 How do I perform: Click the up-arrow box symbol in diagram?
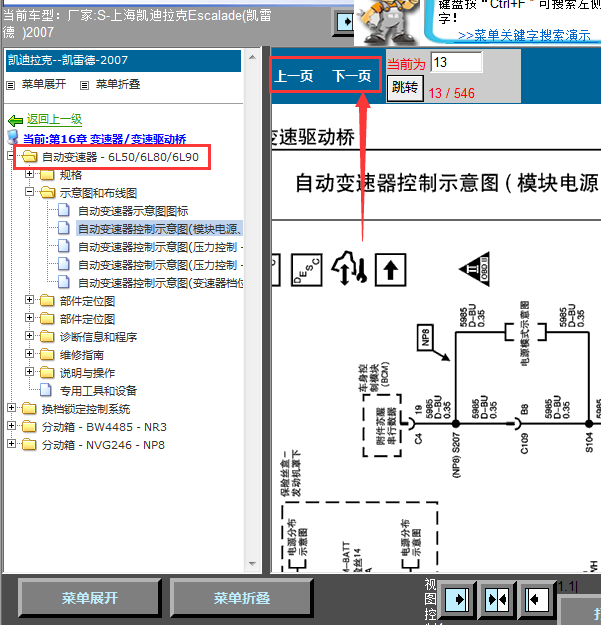coord(391,270)
